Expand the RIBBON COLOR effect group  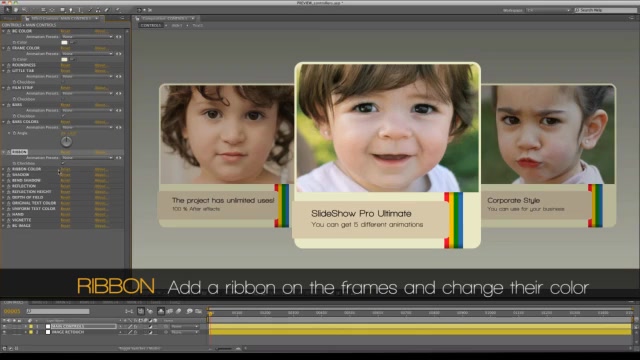tap(3, 169)
